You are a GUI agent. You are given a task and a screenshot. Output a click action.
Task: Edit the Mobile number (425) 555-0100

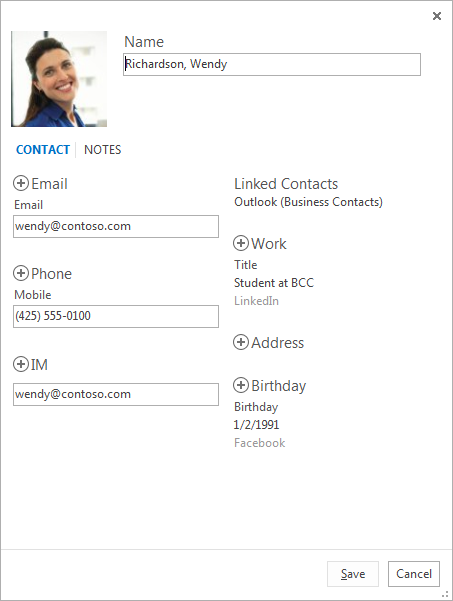(116, 316)
